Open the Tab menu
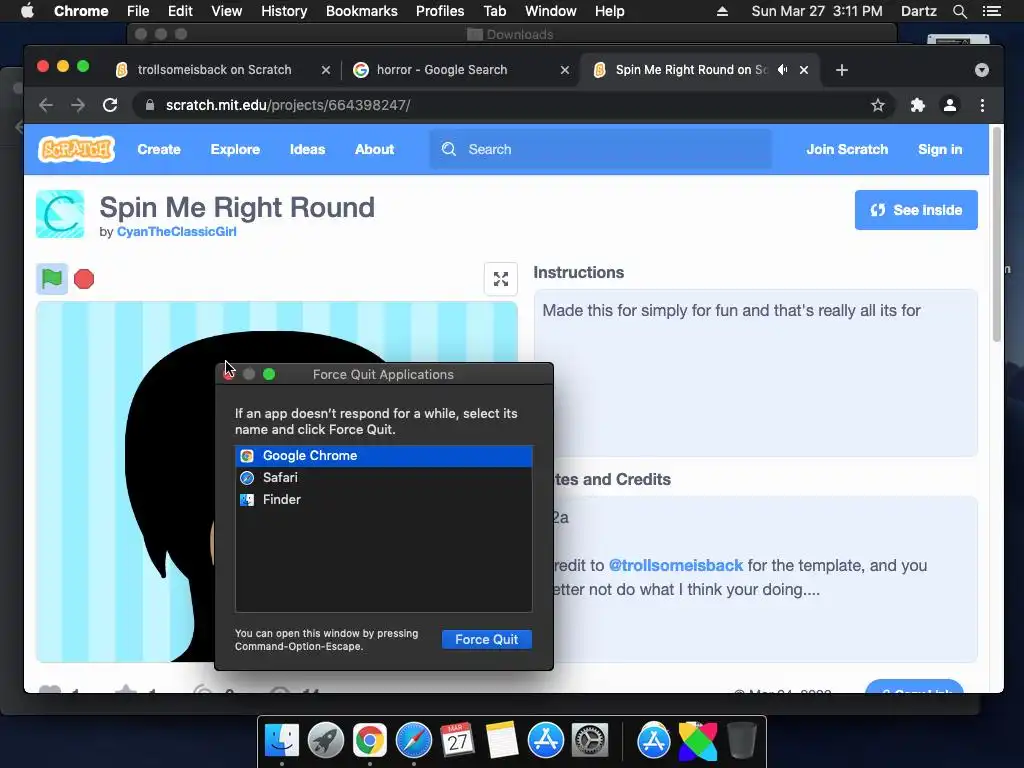1024x768 pixels. pos(494,11)
